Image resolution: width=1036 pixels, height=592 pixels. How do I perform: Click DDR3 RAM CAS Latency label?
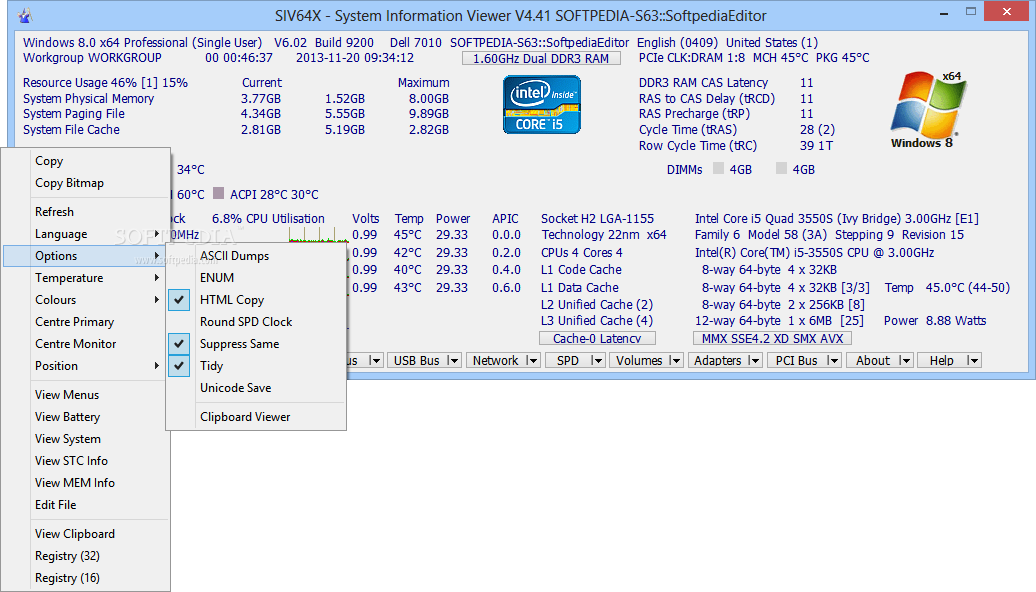coord(703,83)
